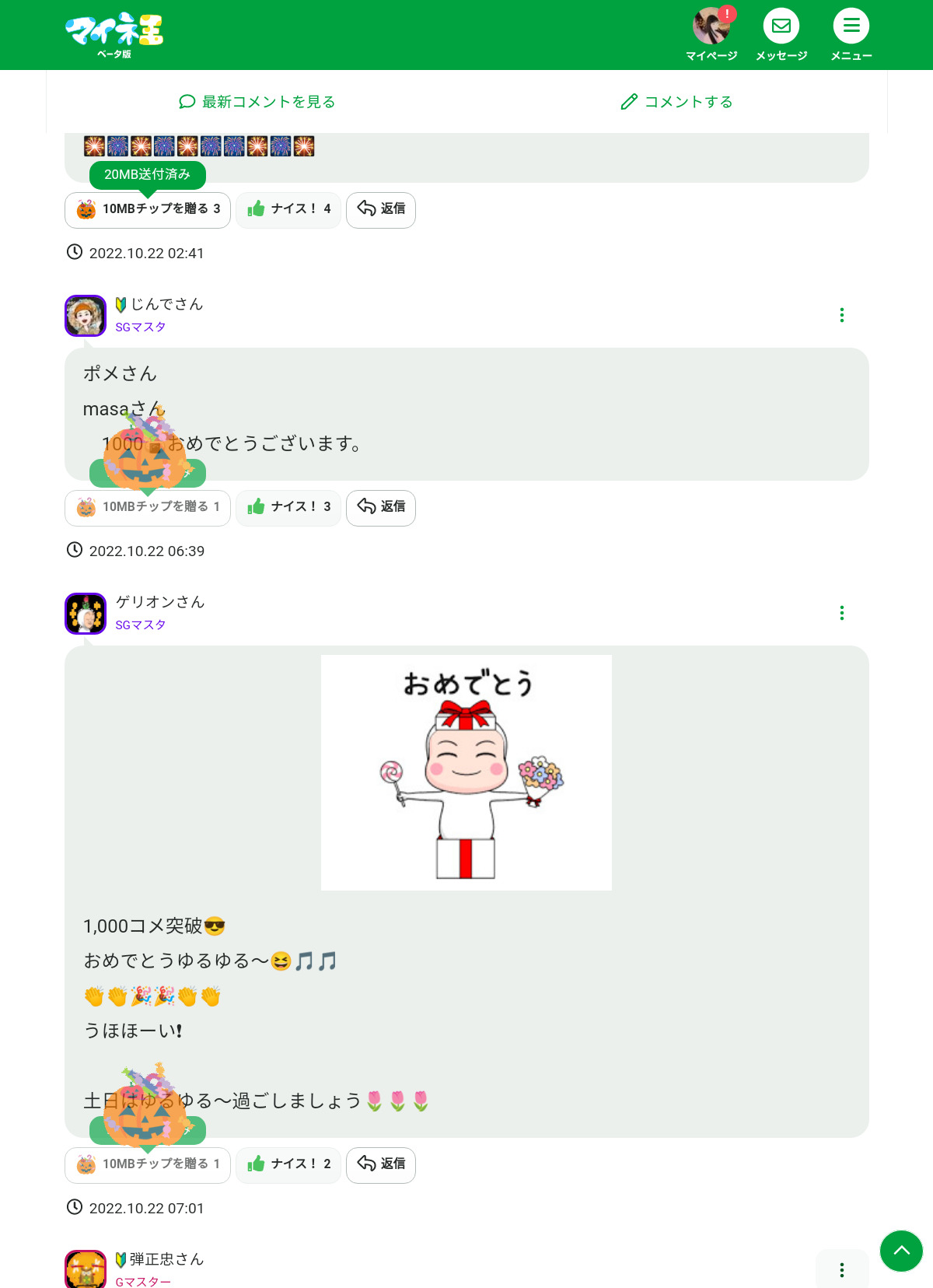Viewport: 933px width, 1288px height.
Task: Click the scroll-to-top arrow button
Action: [x=901, y=1251]
